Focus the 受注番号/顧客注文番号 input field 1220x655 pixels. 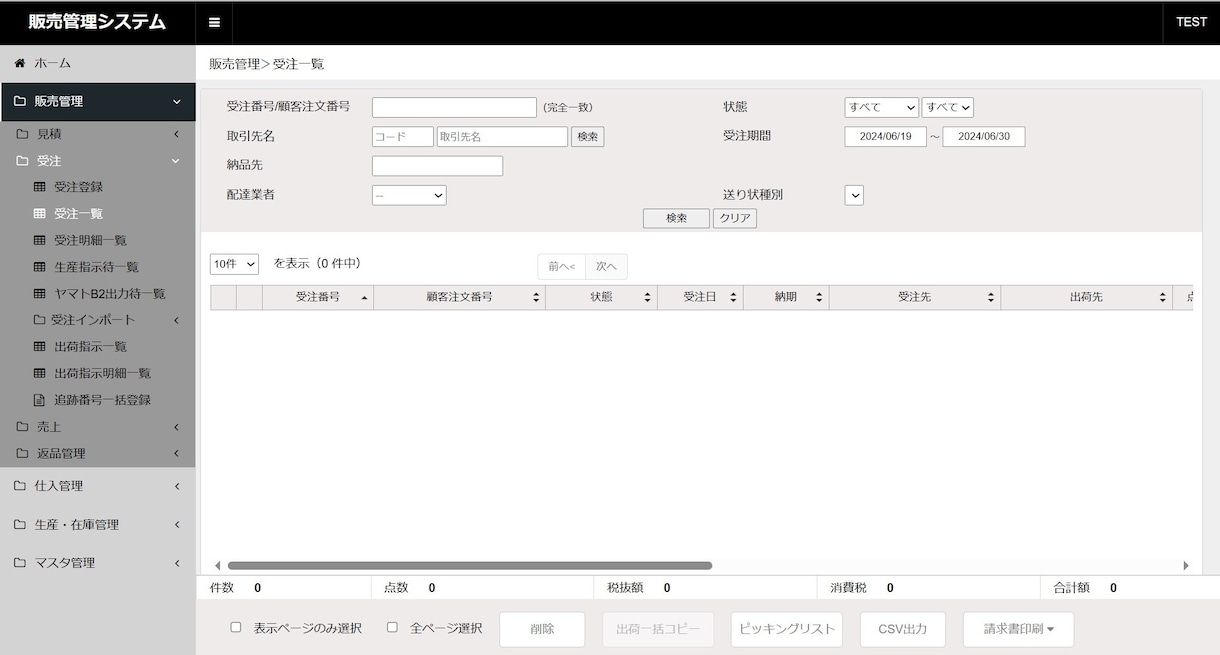click(x=454, y=107)
